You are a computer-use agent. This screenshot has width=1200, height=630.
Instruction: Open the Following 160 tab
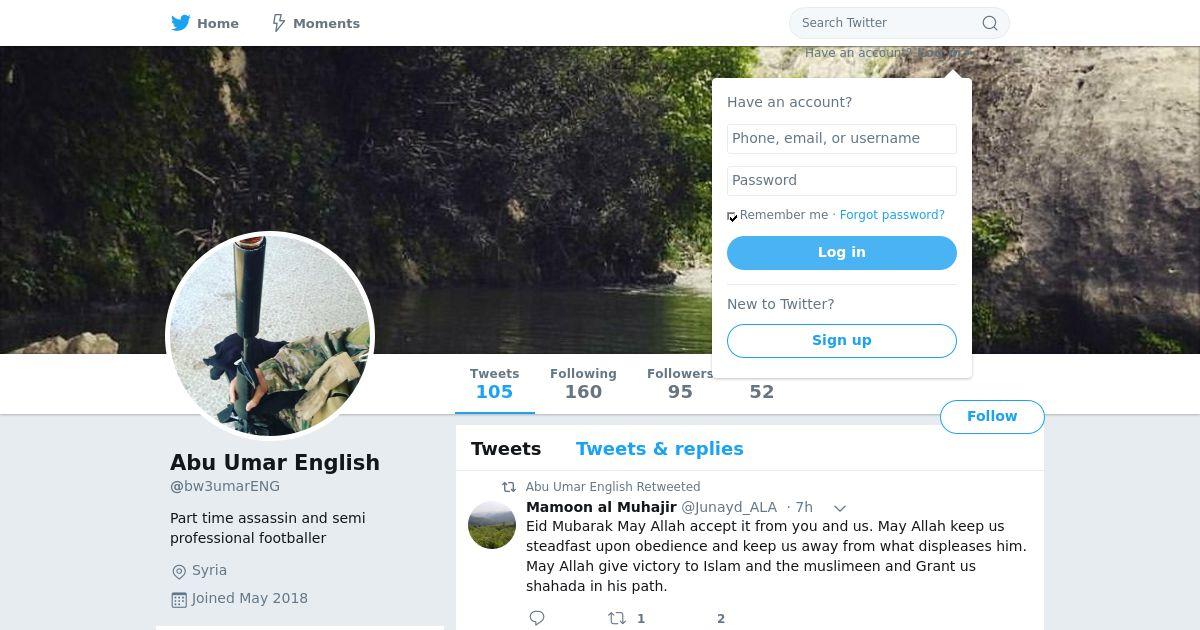point(583,383)
